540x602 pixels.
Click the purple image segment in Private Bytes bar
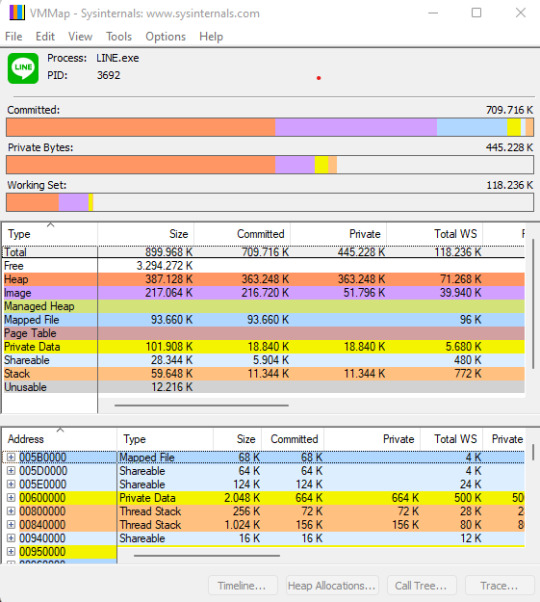[295, 165]
